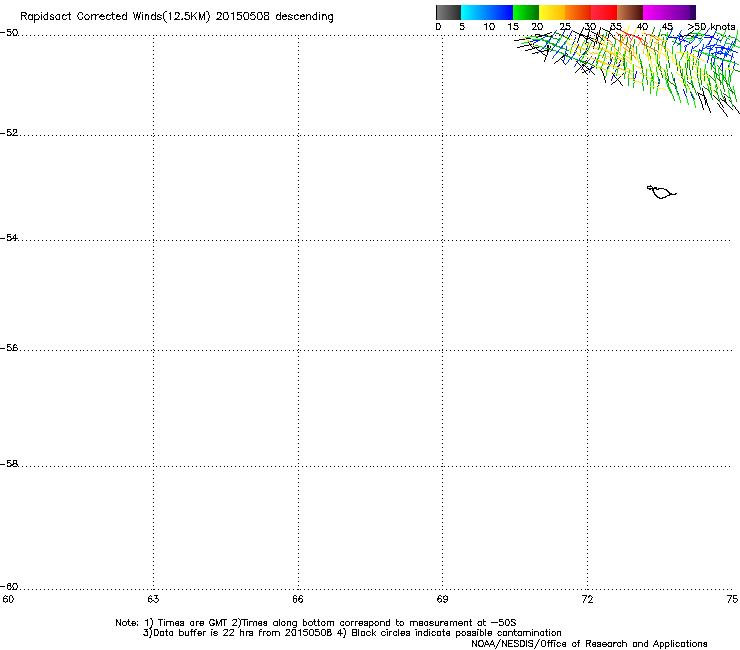
Task: Click the '66' longitude axis label
Action: point(298,599)
